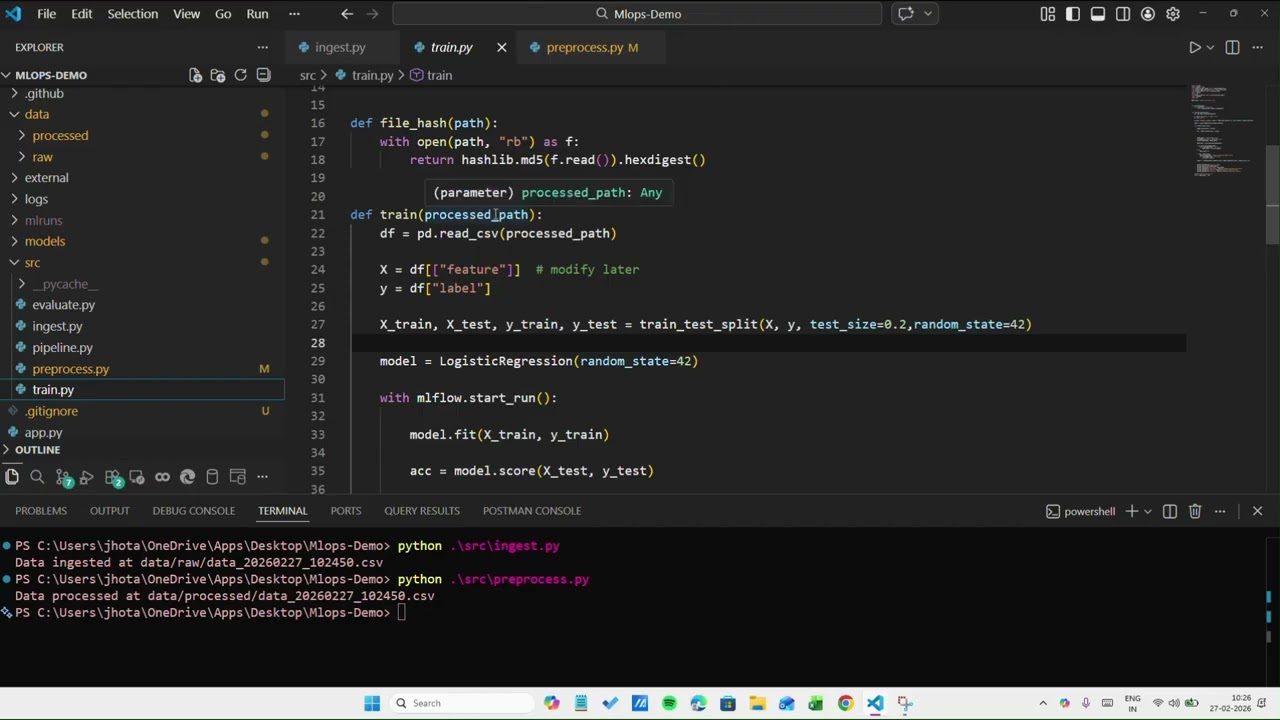Viewport: 1280px width, 720px height.
Task: Open the File Explorer folder on the taskbar
Action: 757,703
